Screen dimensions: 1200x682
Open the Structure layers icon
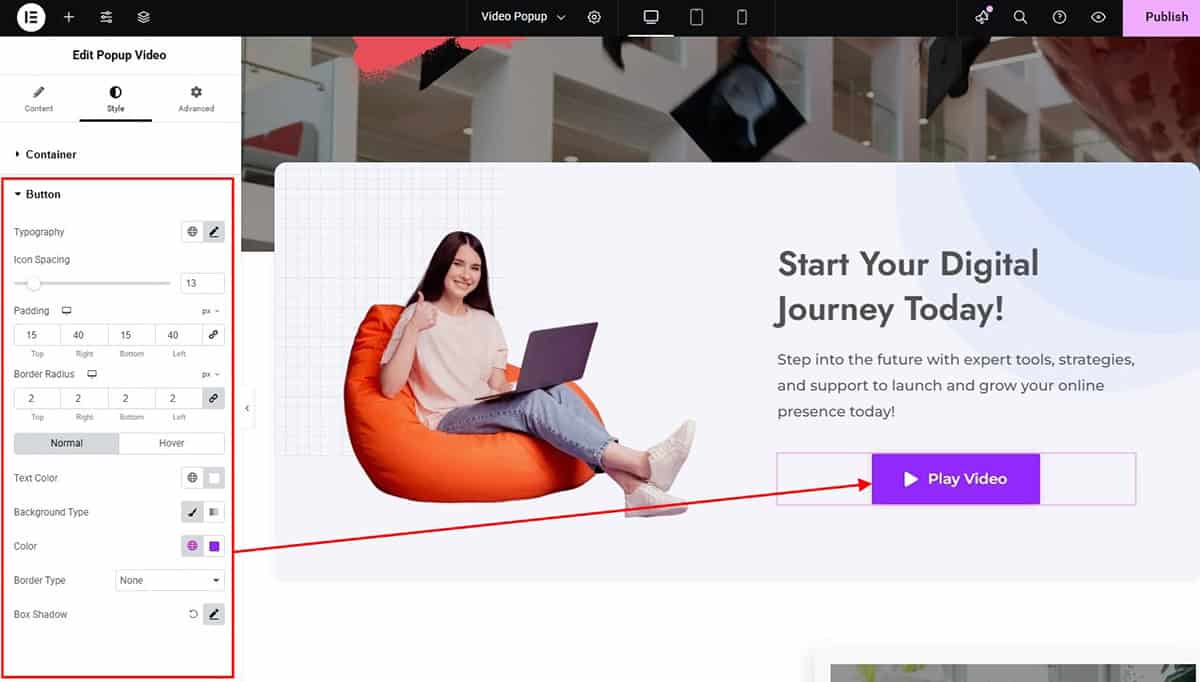pos(144,17)
